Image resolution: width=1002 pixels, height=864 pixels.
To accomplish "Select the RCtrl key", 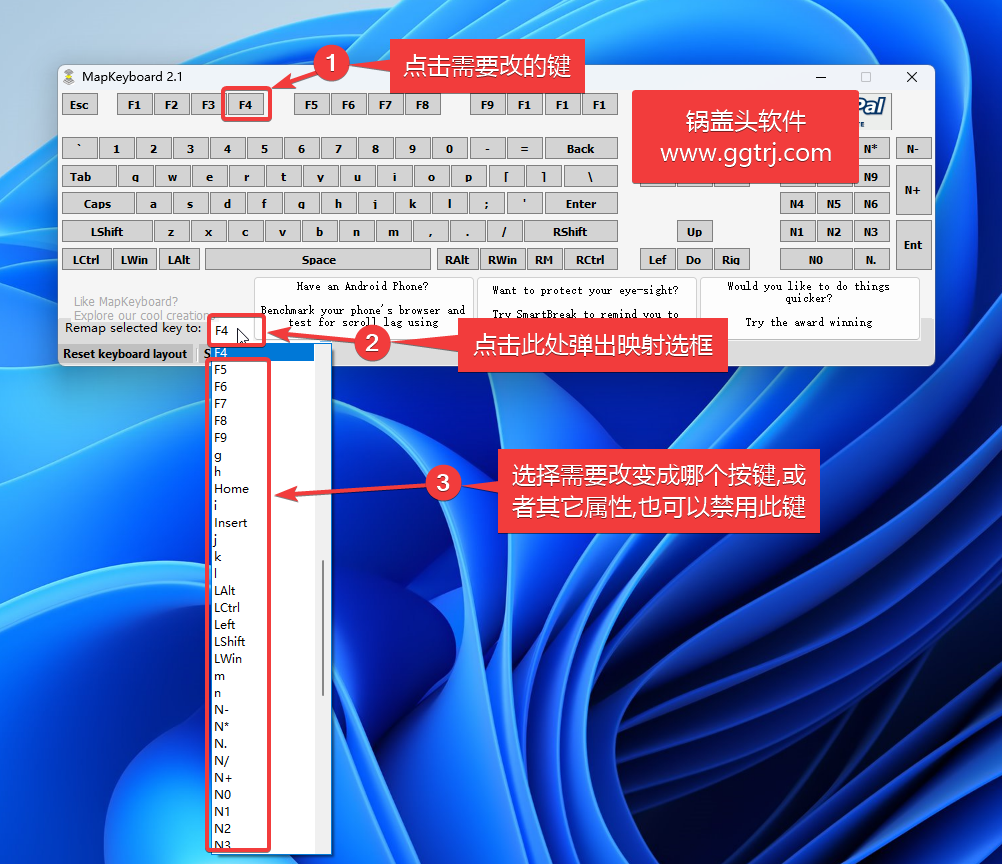I will 590,260.
